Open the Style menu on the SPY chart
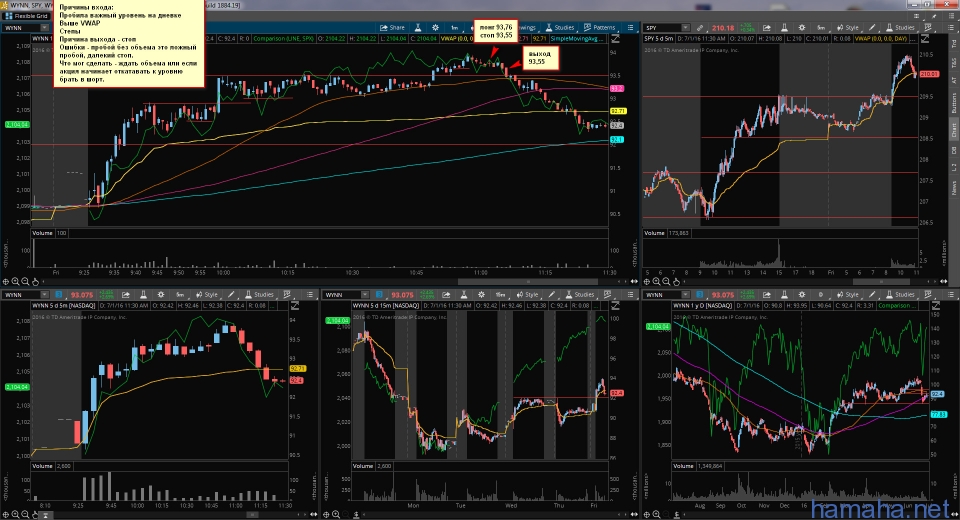Viewport: 960px width, 520px height. (847, 28)
